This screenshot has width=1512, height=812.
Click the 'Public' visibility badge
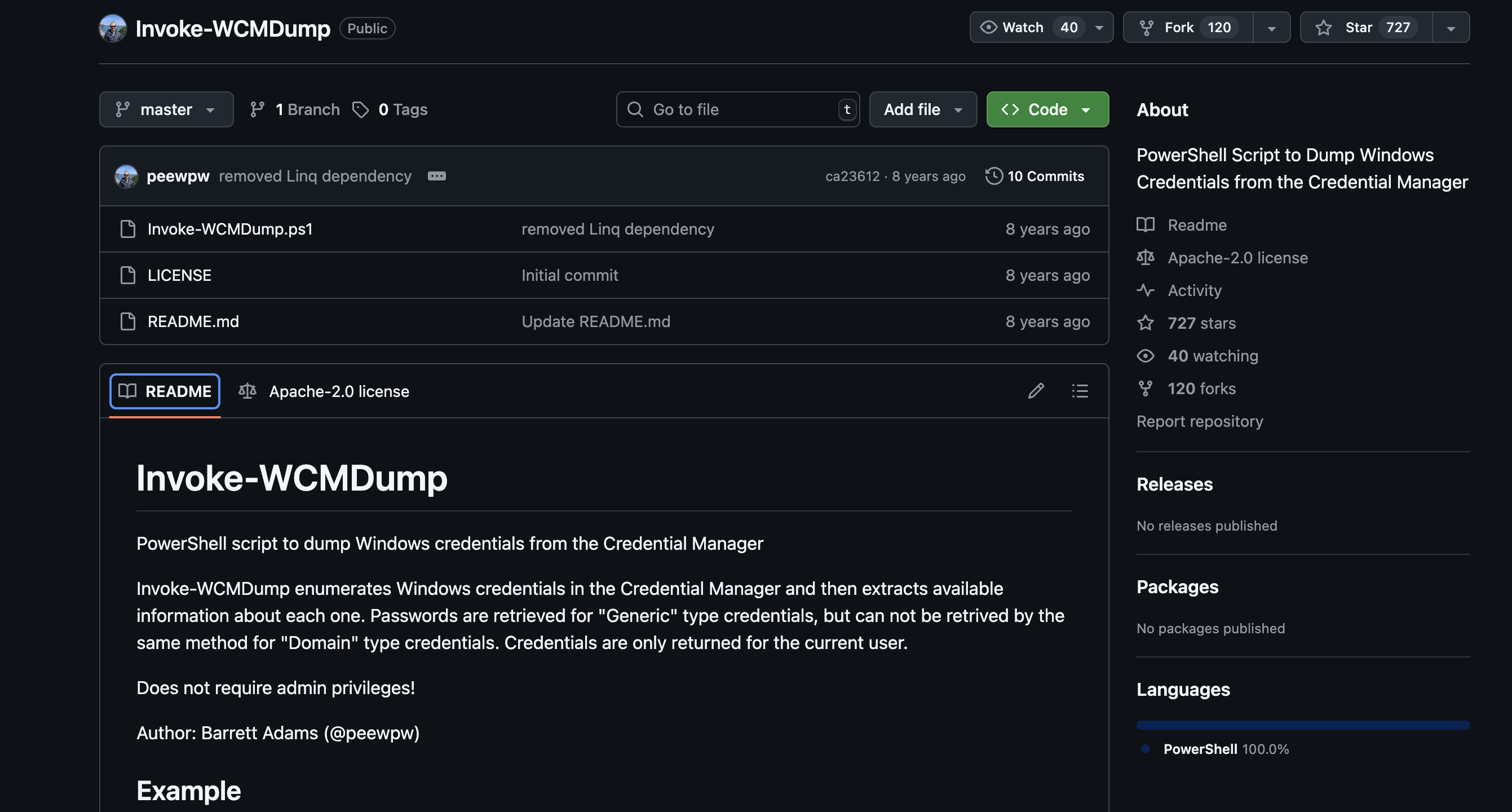367,28
